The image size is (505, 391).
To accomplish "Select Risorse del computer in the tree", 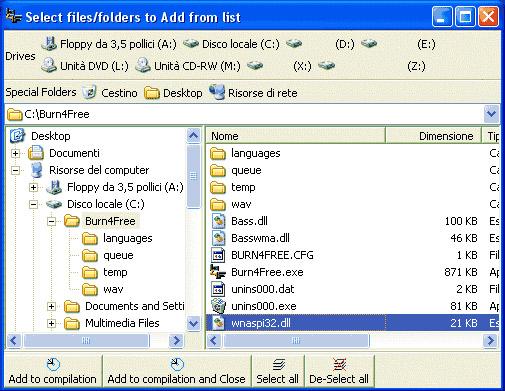I will coord(99,170).
